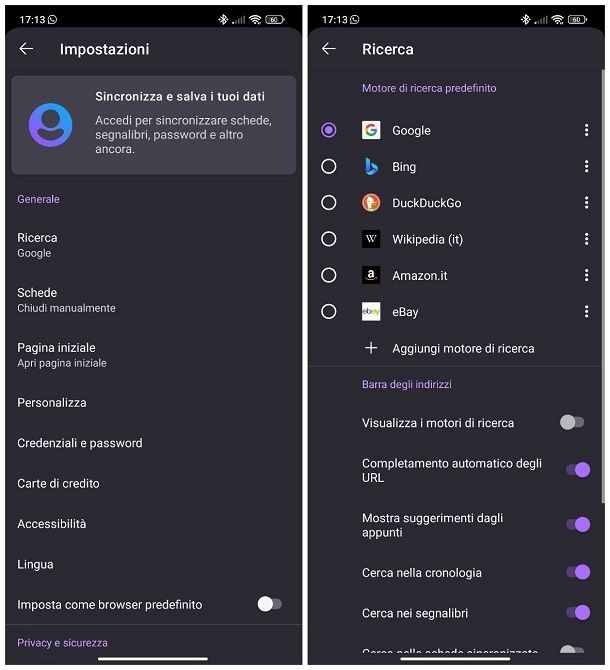This screenshot has width=610, height=670.
Task: Select Bing radio button
Action: pyautogui.click(x=329, y=167)
